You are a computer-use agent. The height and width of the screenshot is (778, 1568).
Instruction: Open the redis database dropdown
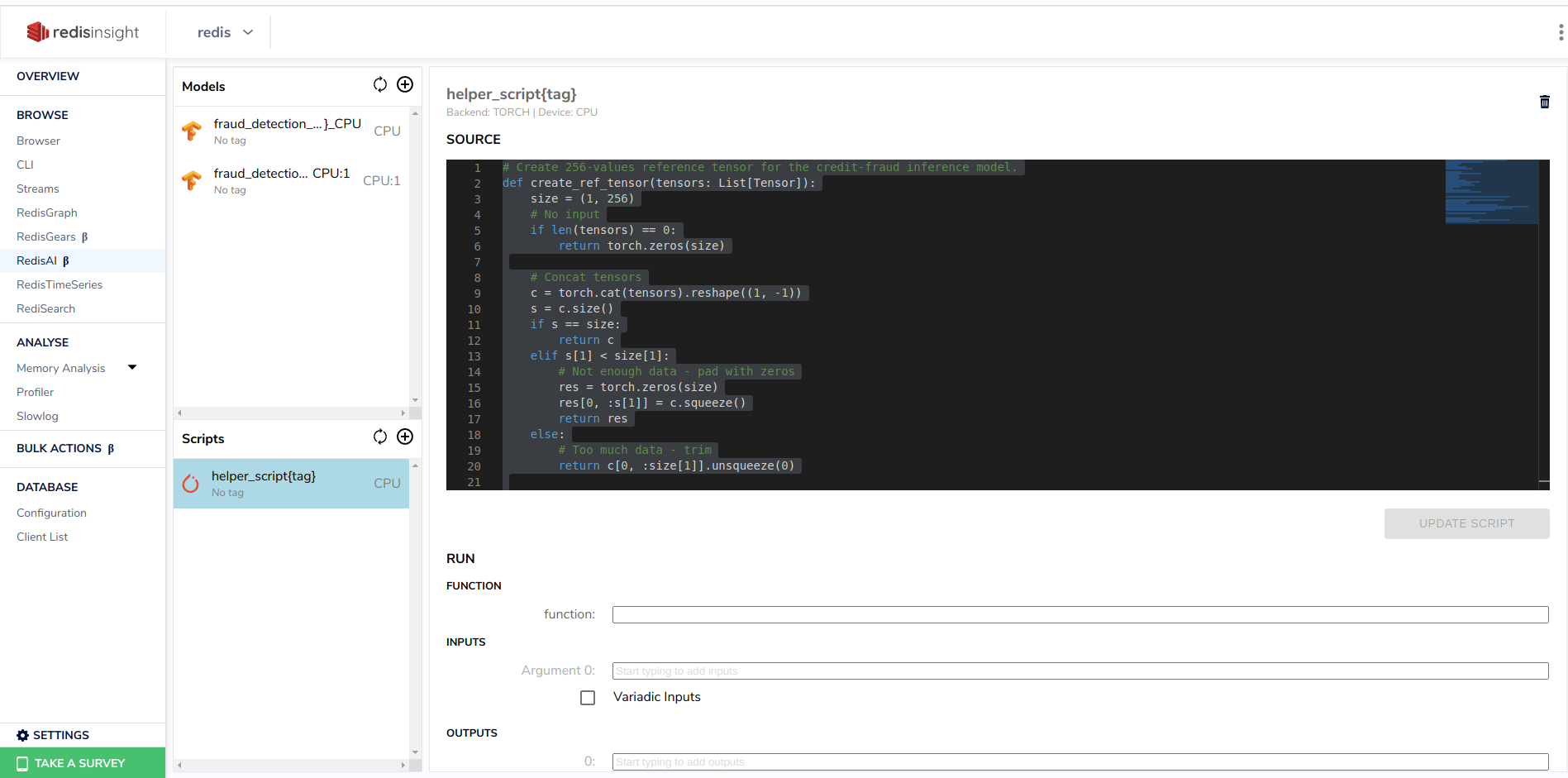225,32
